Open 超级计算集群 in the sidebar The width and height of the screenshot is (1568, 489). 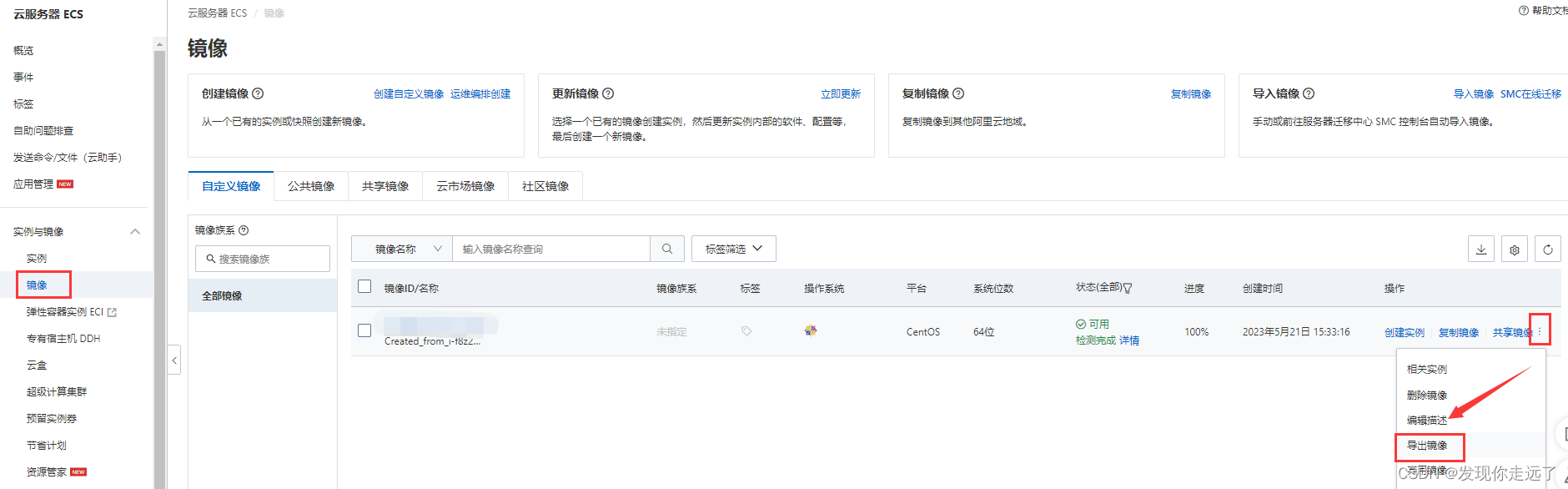[57, 392]
